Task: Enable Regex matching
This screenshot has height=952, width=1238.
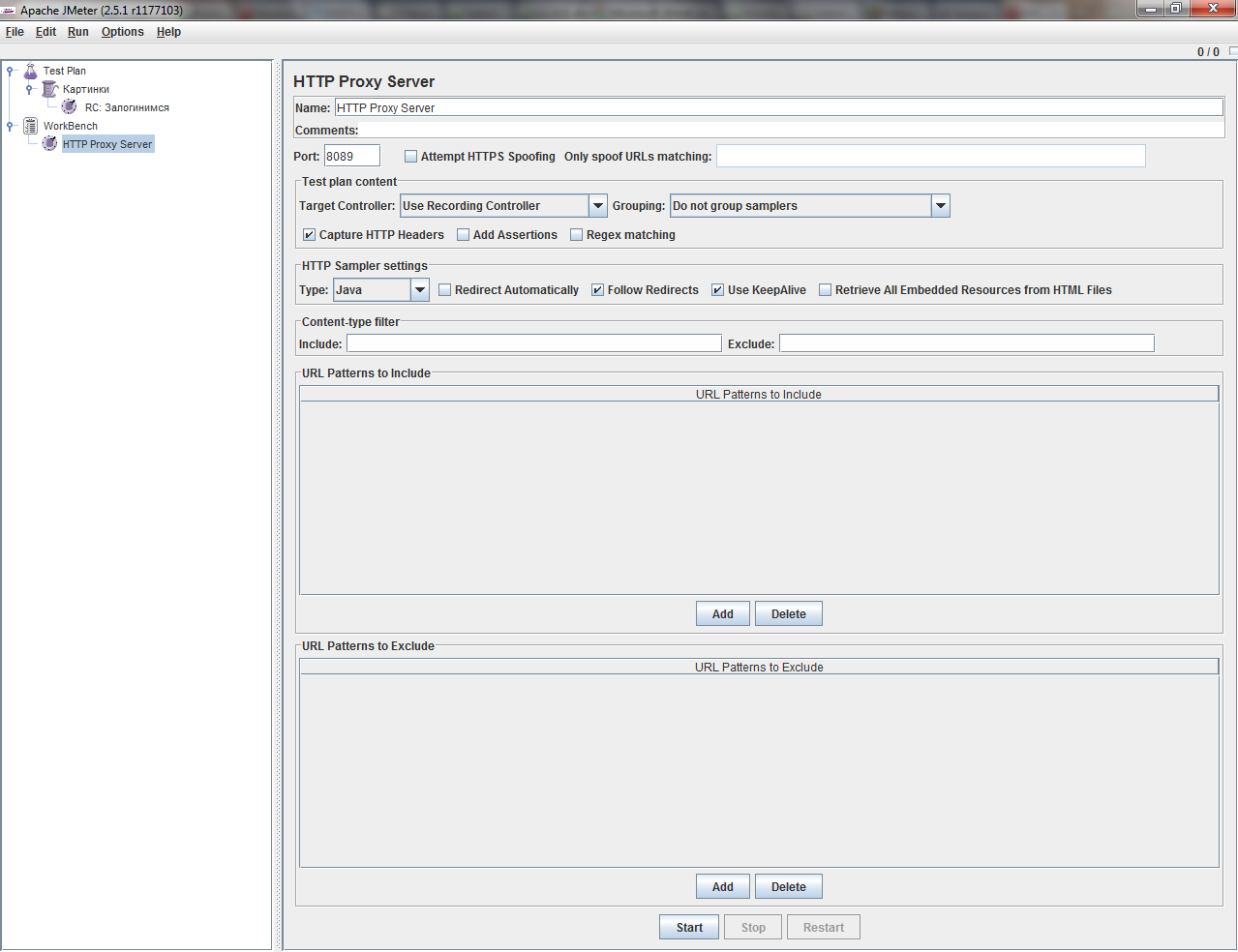Action: pos(577,235)
